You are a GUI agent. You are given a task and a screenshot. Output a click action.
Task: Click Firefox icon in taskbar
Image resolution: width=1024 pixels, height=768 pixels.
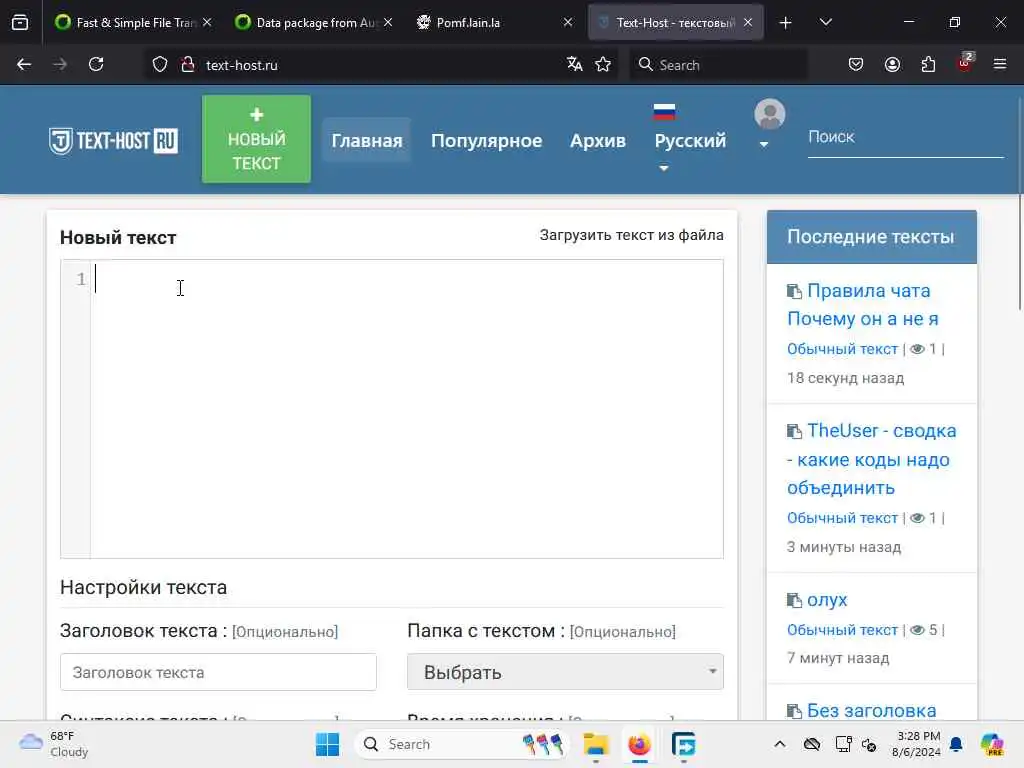point(639,744)
